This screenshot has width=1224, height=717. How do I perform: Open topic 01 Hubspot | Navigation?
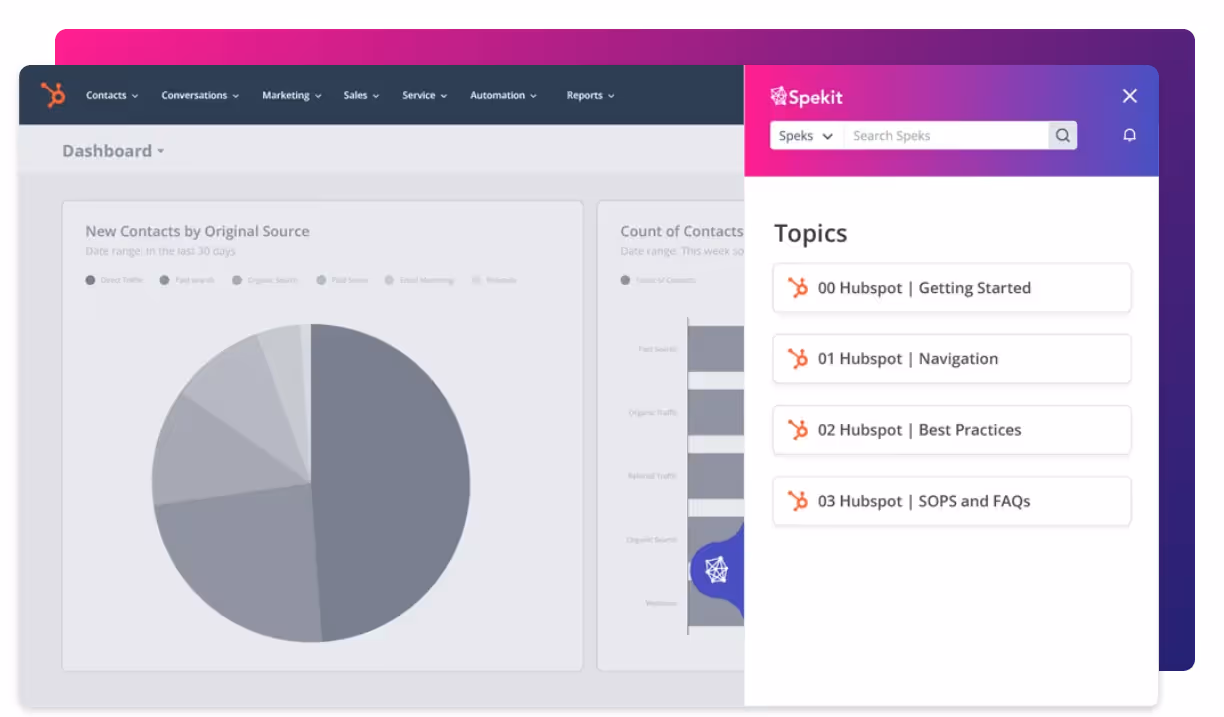pos(952,359)
